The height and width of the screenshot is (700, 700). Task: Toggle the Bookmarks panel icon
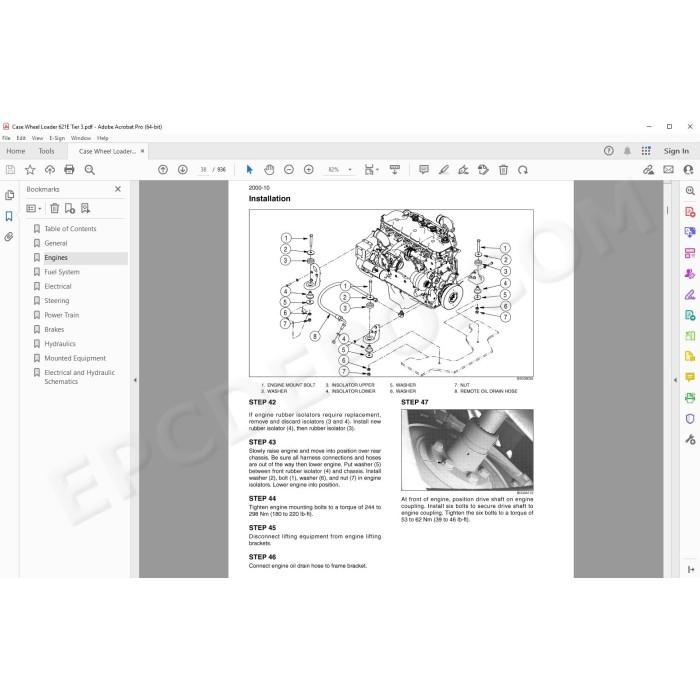coord(9,217)
